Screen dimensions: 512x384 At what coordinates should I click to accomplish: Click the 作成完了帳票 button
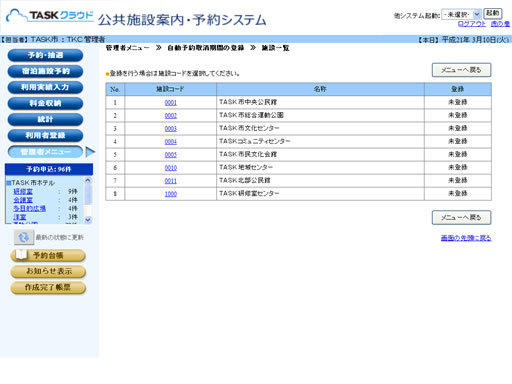[48, 287]
